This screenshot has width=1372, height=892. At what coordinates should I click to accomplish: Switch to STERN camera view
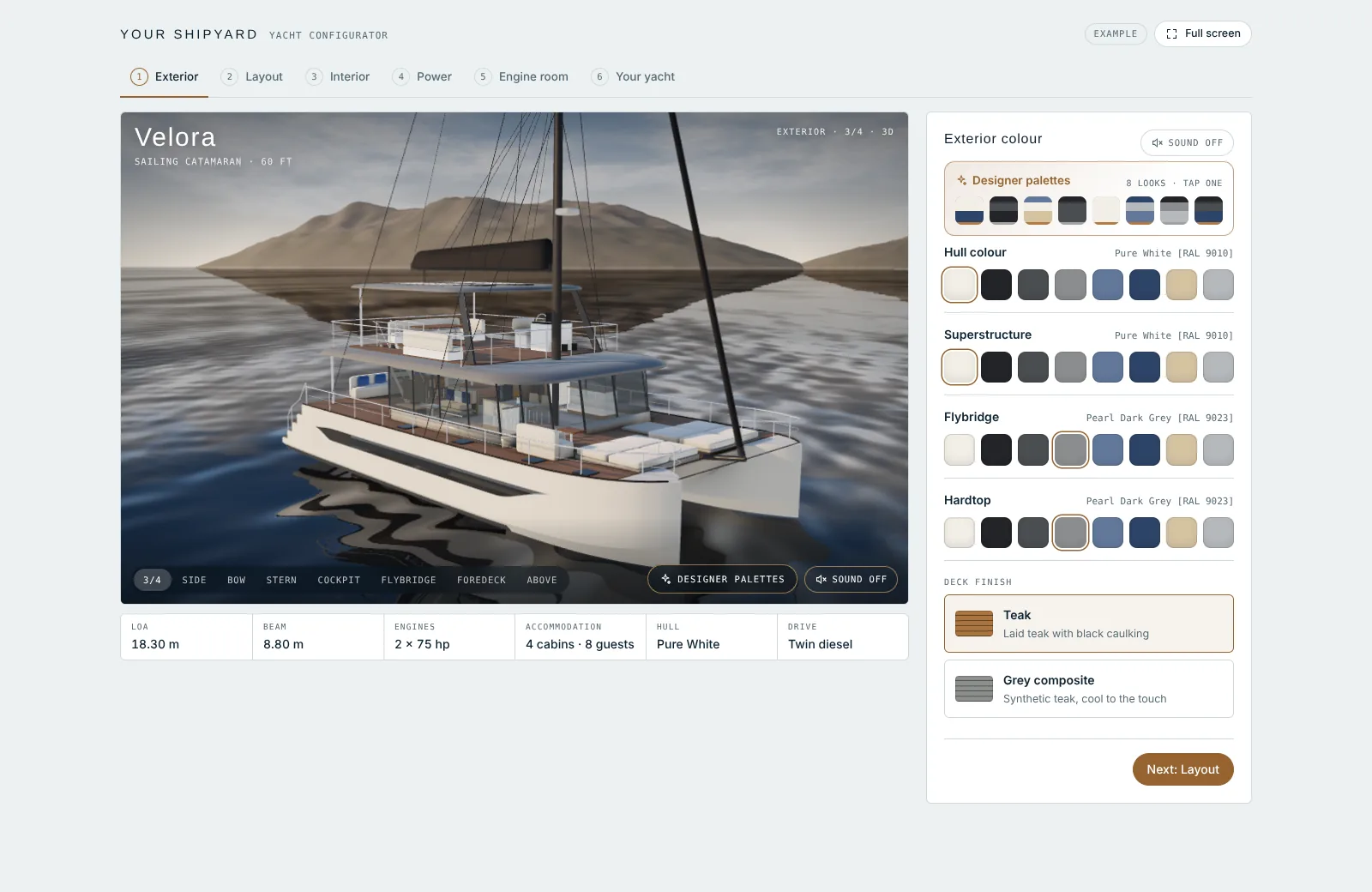point(281,580)
